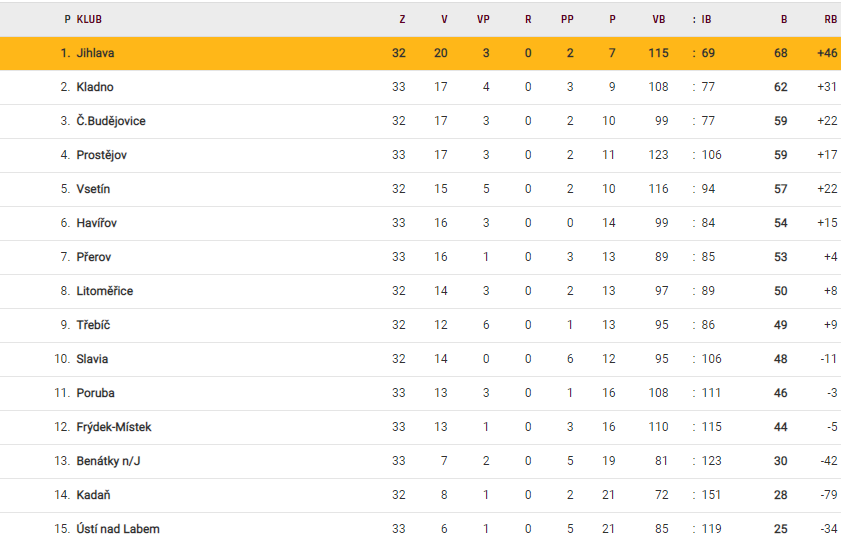Open the Poruba team page

click(95, 393)
